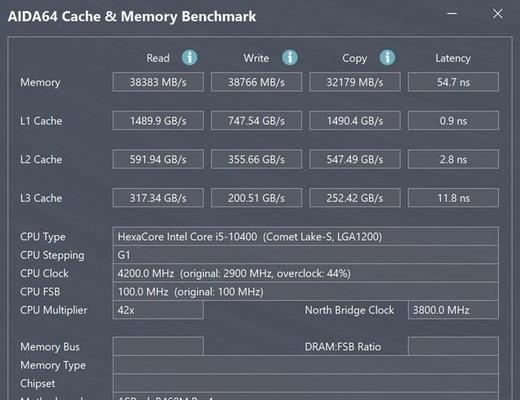The width and height of the screenshot is (520, 400).
Task: Click the L3 Cache latency 11.8 ns field
Action: click(x=453, y=198)
